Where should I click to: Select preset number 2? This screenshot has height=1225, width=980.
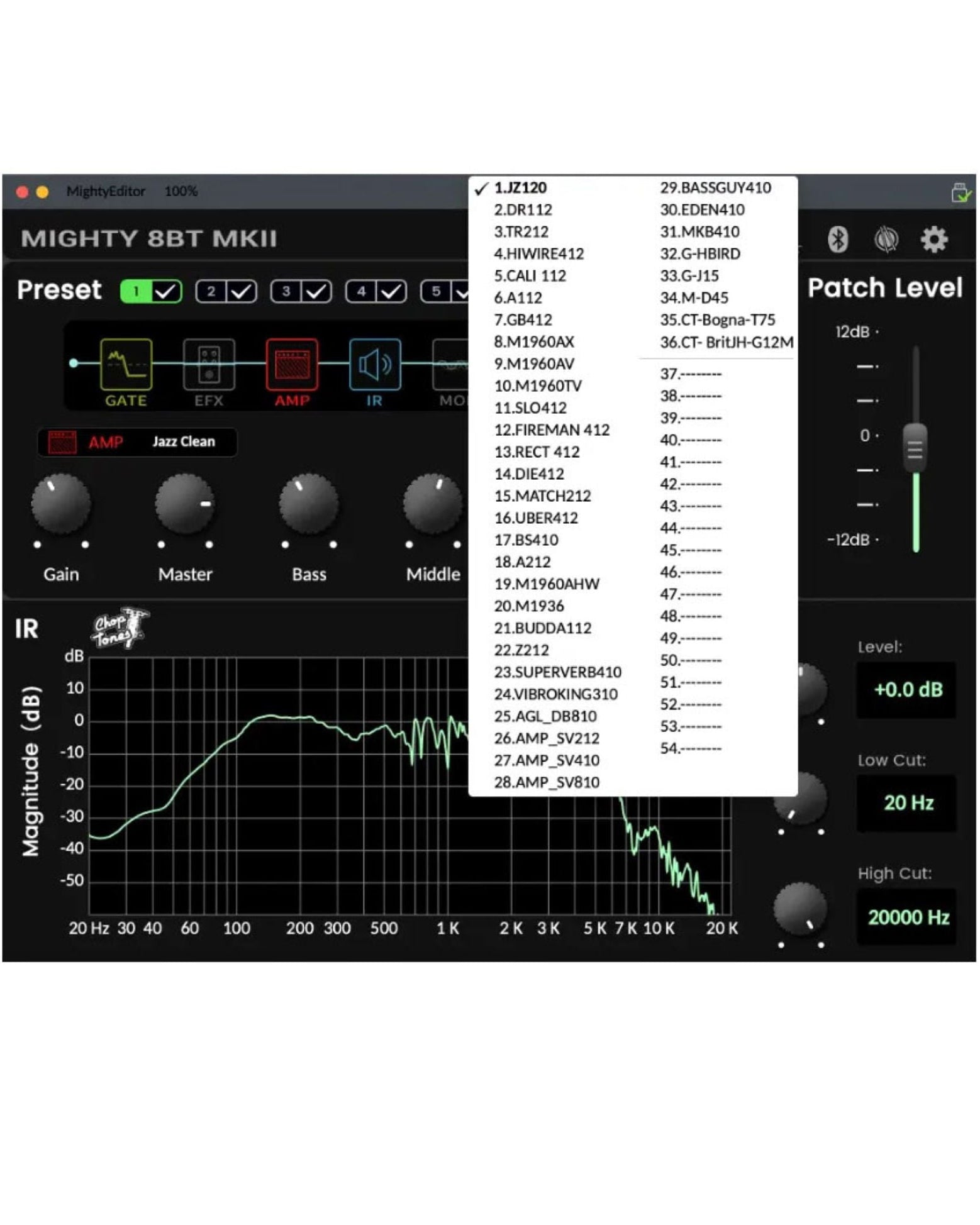coord(211,292)
